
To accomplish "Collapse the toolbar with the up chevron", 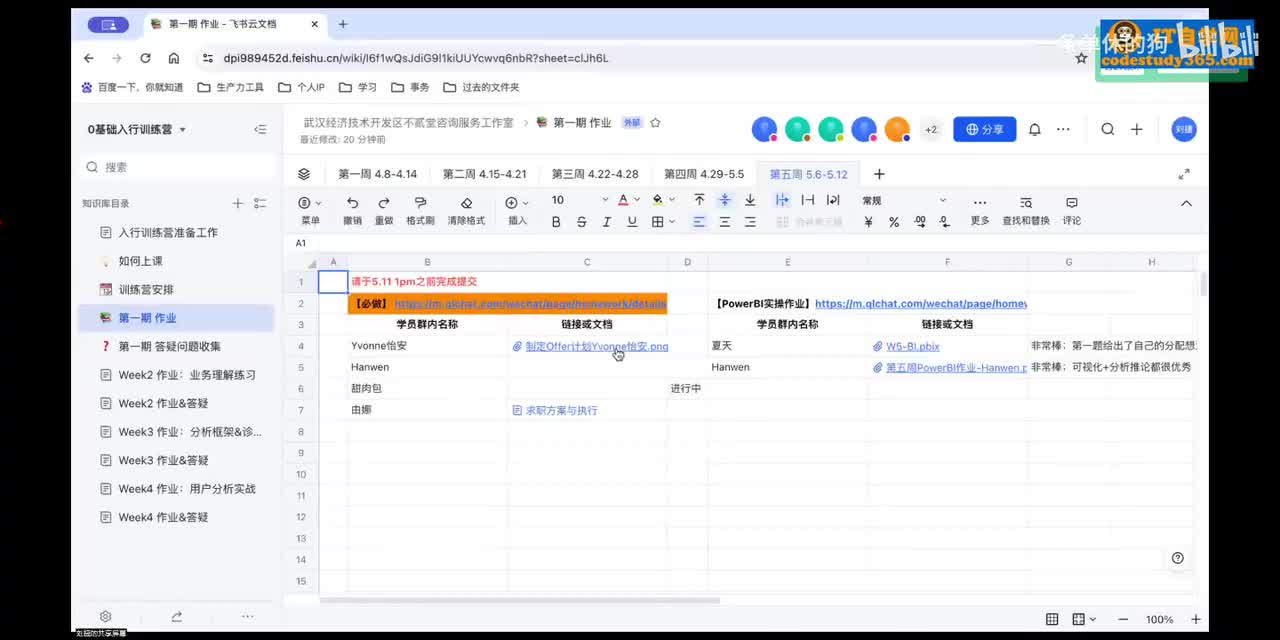I will (x=1186, y=203).
